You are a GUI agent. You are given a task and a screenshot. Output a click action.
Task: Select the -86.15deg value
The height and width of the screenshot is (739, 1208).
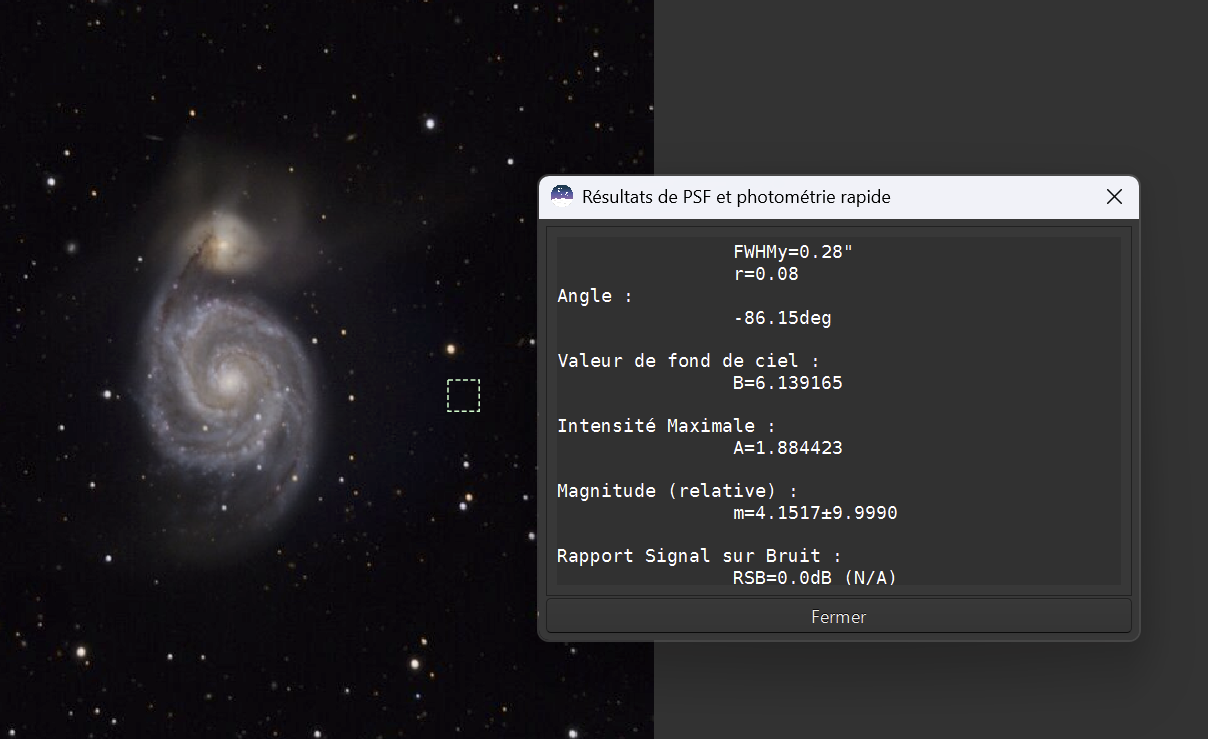coord(782,318)
